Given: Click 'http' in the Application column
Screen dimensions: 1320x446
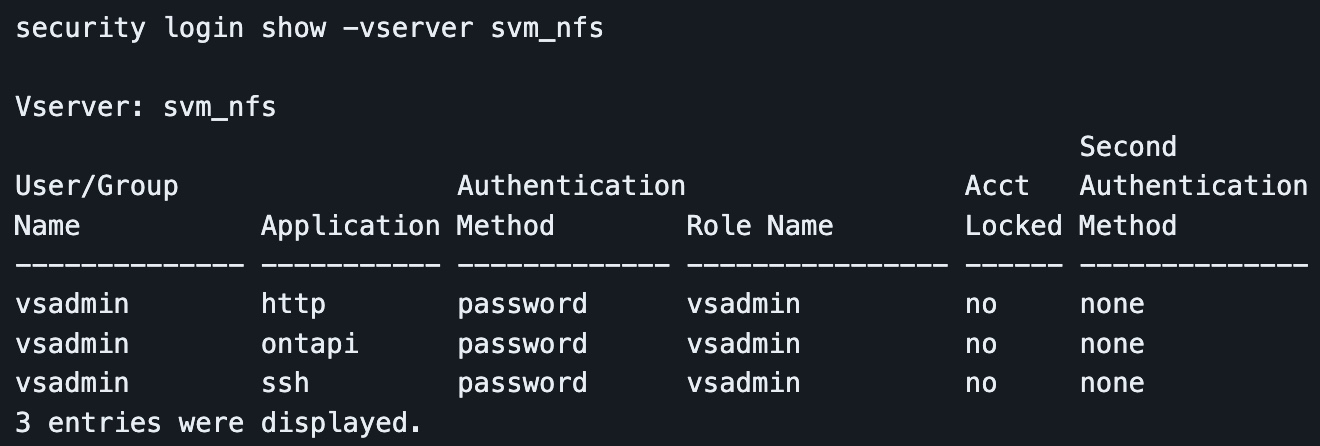Looking at the screenshot, I should 293,304.
